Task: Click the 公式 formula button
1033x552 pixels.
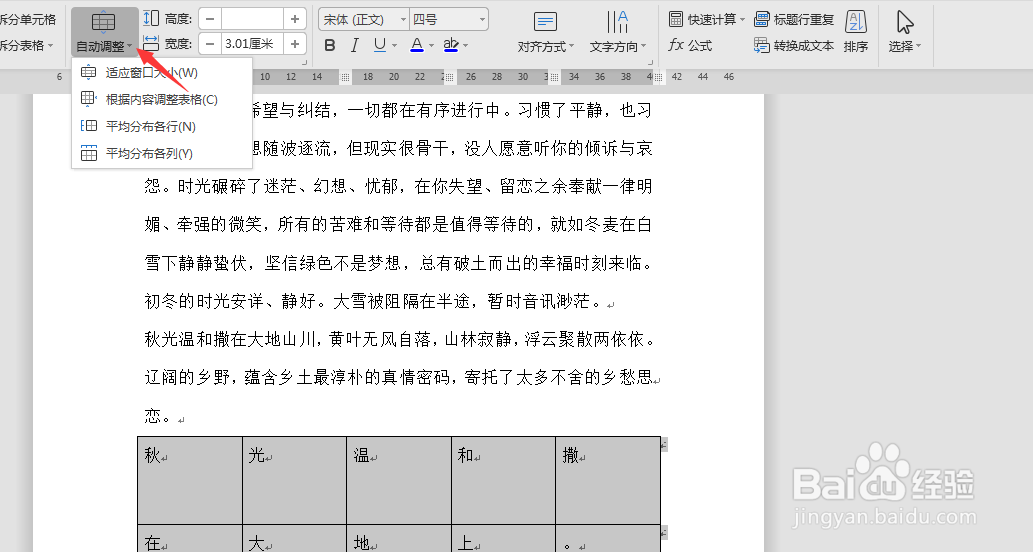Action: pyautogui.click(x=690, y=45)
